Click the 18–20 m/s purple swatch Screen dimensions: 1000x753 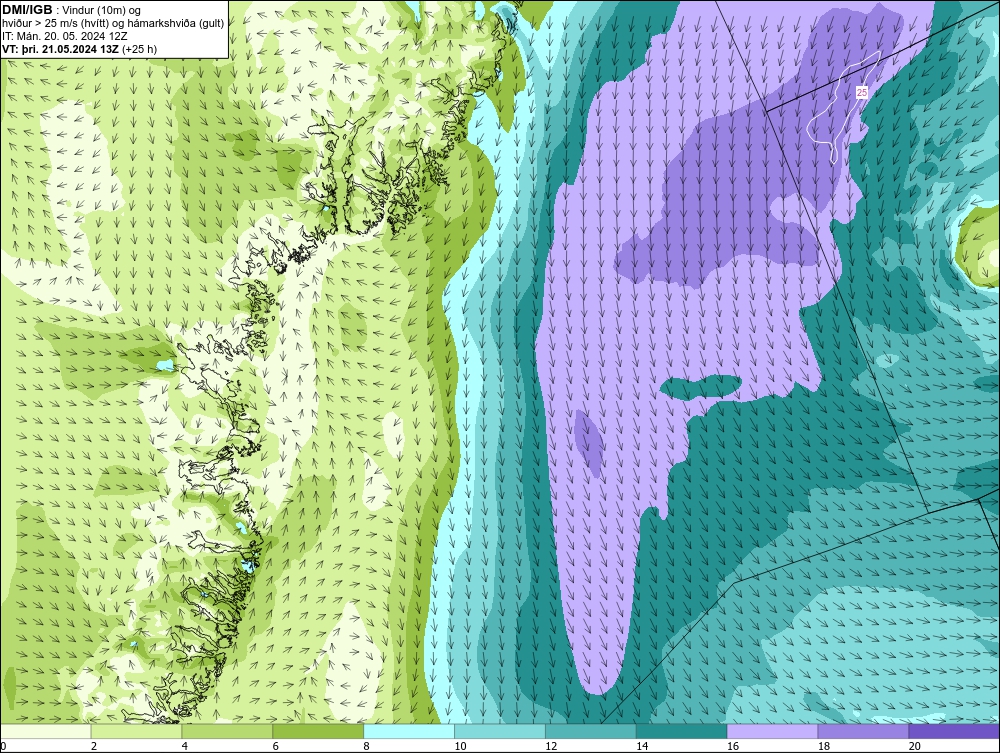(x=864, y=731)
